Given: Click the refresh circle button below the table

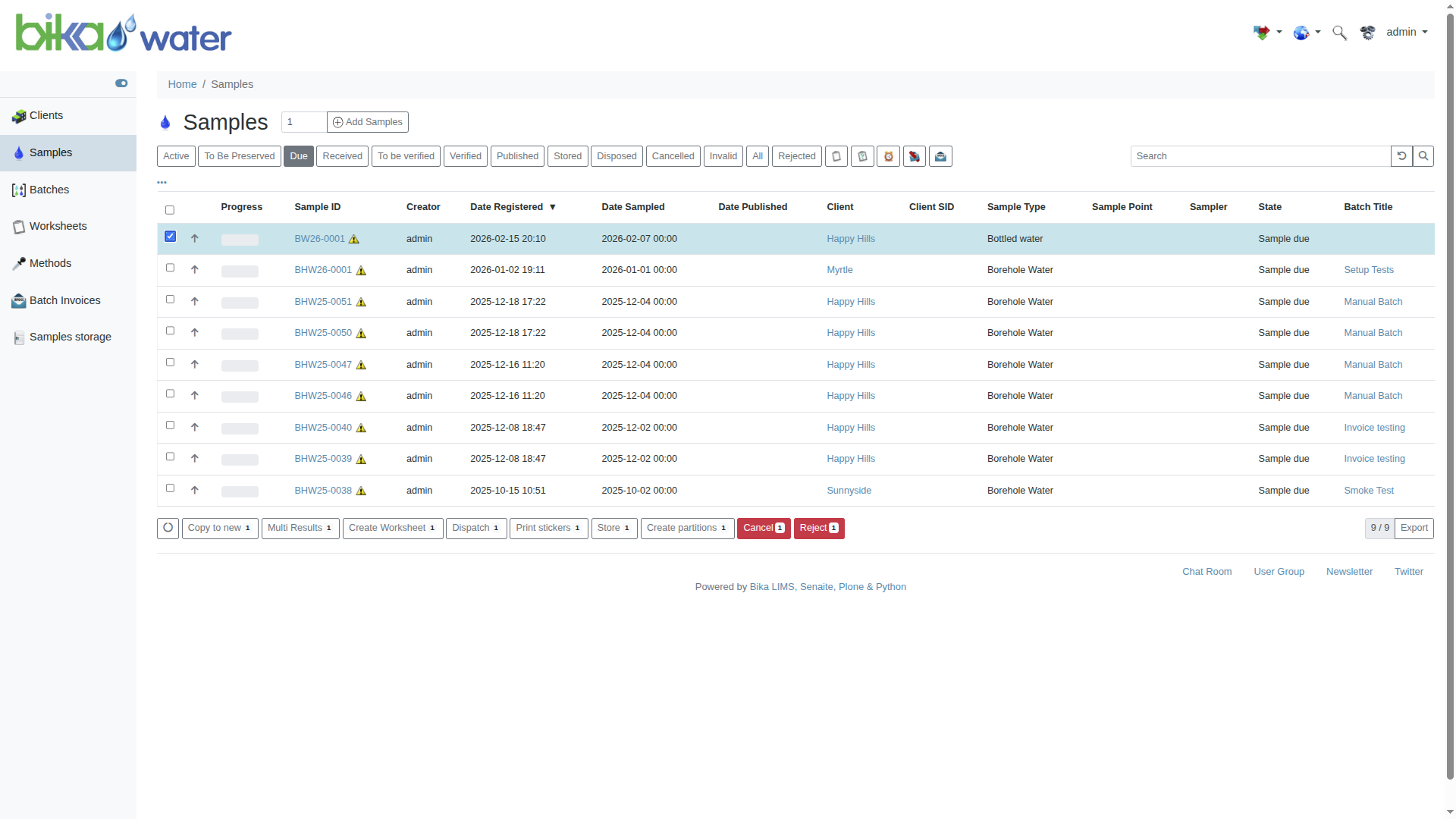Looking at the screenshot, I should 168,528.
